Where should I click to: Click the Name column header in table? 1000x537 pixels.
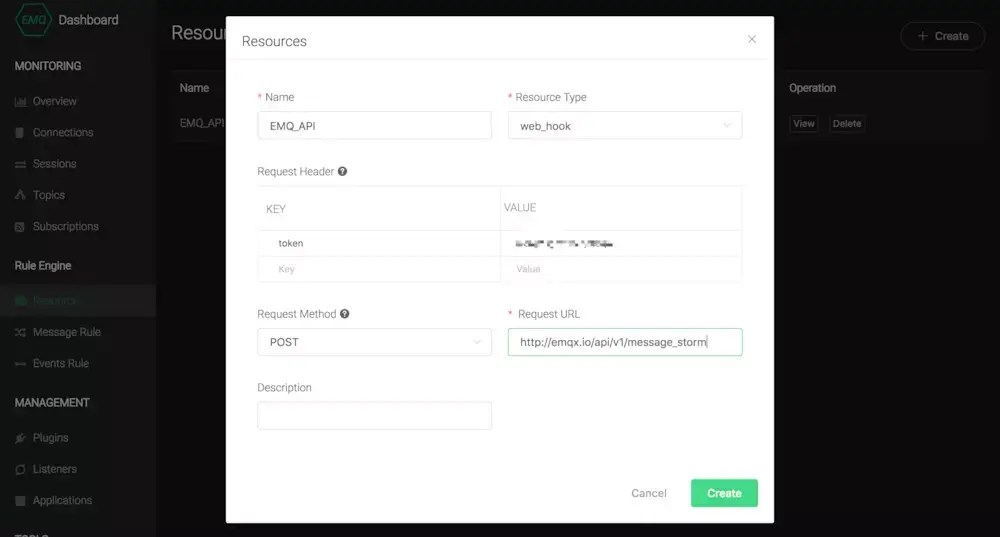(194, 88)
